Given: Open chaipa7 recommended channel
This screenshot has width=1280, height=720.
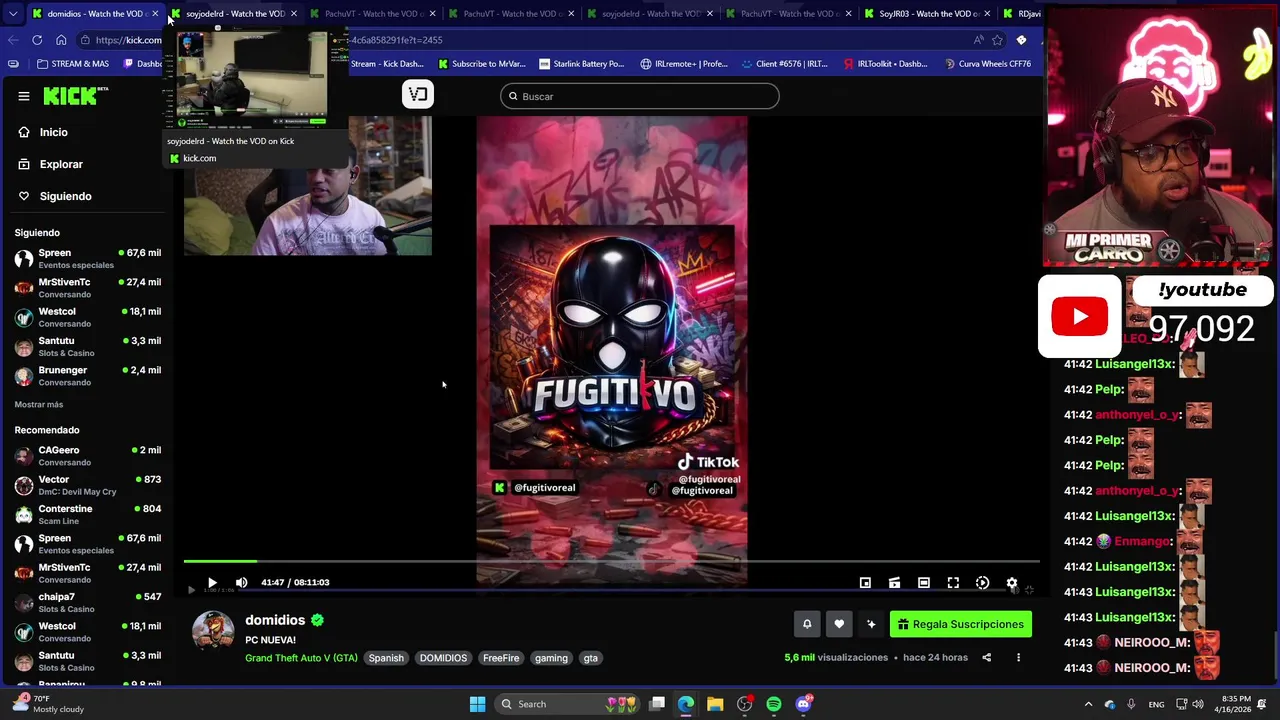Looking at the screenshot, I should [88, 602].
